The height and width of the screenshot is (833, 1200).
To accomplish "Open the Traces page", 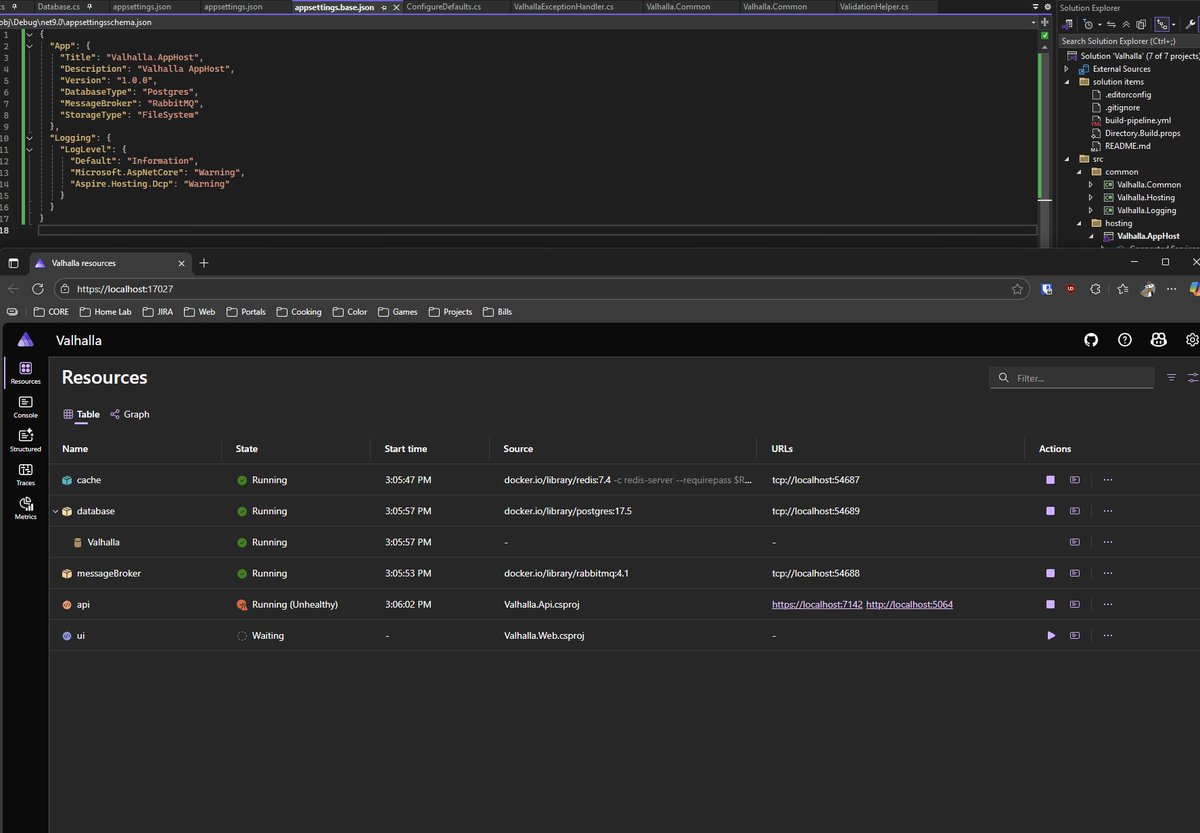I will 25,475.
